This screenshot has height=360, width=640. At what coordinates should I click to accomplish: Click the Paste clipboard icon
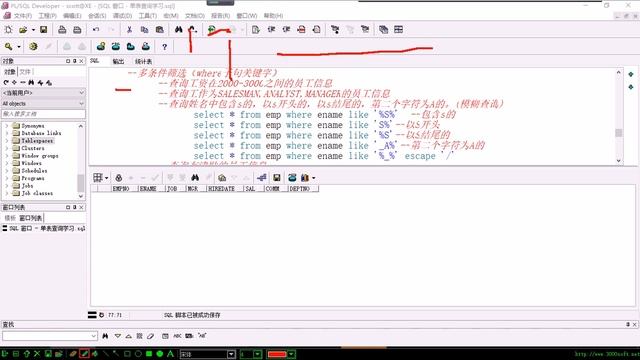click(160, 30)
